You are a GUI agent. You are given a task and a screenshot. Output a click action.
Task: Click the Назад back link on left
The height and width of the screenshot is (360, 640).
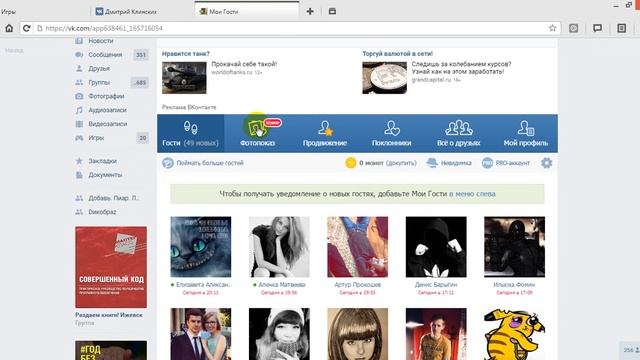[14, 51]
